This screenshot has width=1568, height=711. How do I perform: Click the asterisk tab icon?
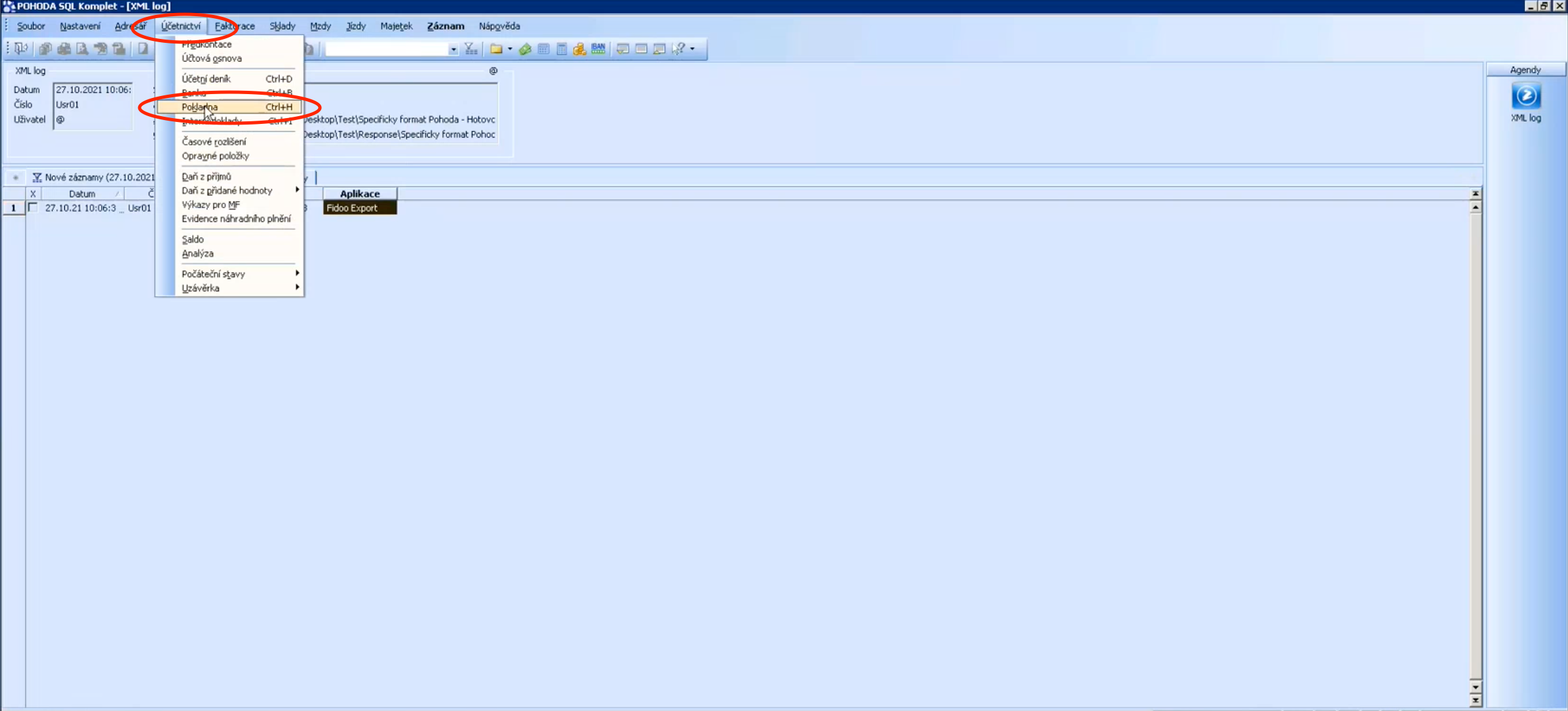[16, 177]
